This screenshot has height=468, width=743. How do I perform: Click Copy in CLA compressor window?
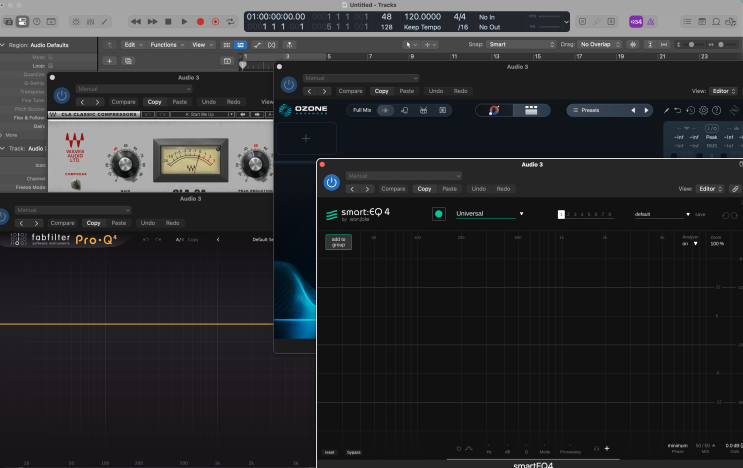pyautogui.click(x=154, y=102)
